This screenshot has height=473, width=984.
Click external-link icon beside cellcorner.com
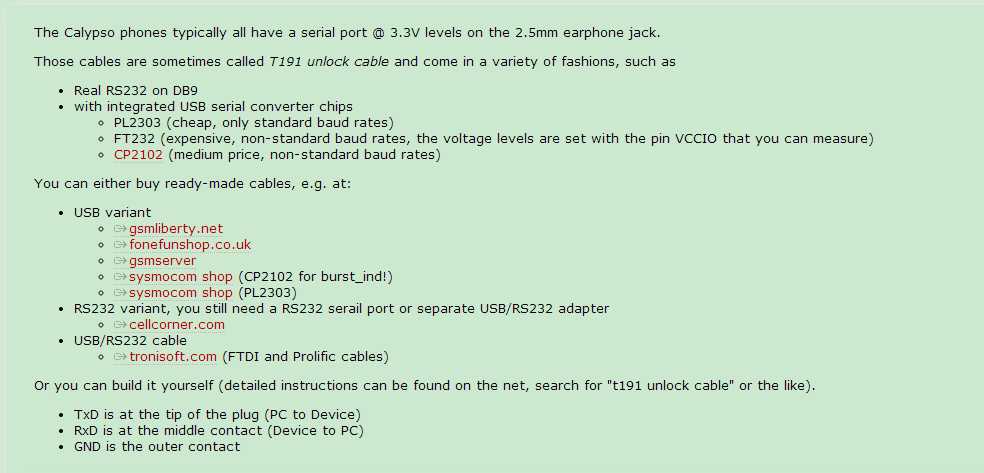point(120,324)
